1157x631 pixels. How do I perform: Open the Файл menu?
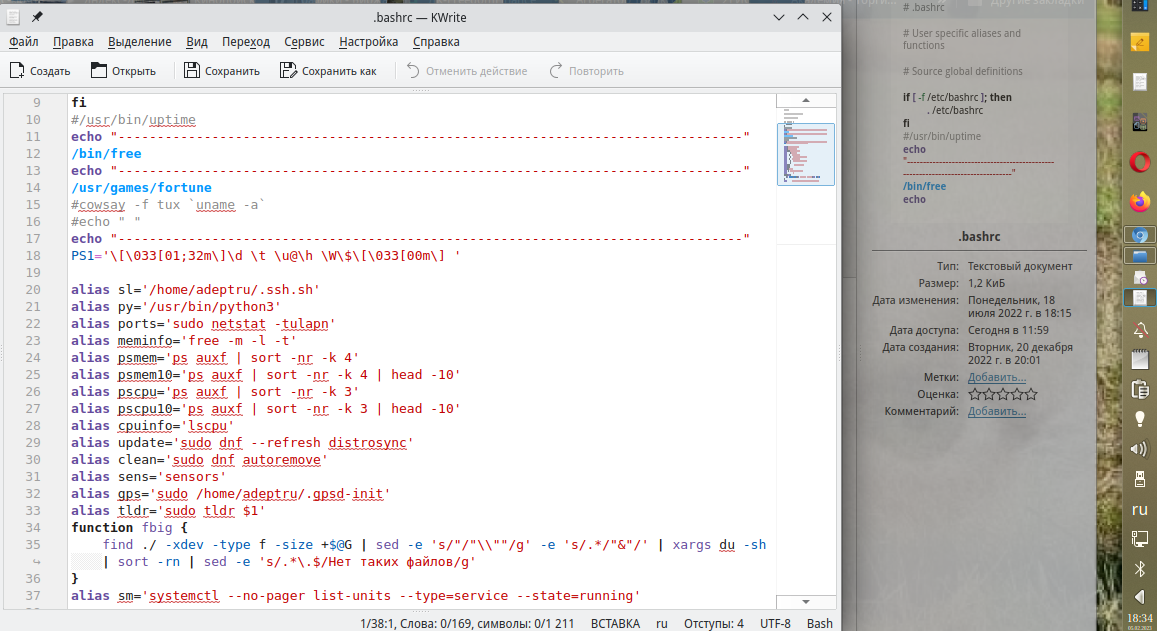coord(24,42)
